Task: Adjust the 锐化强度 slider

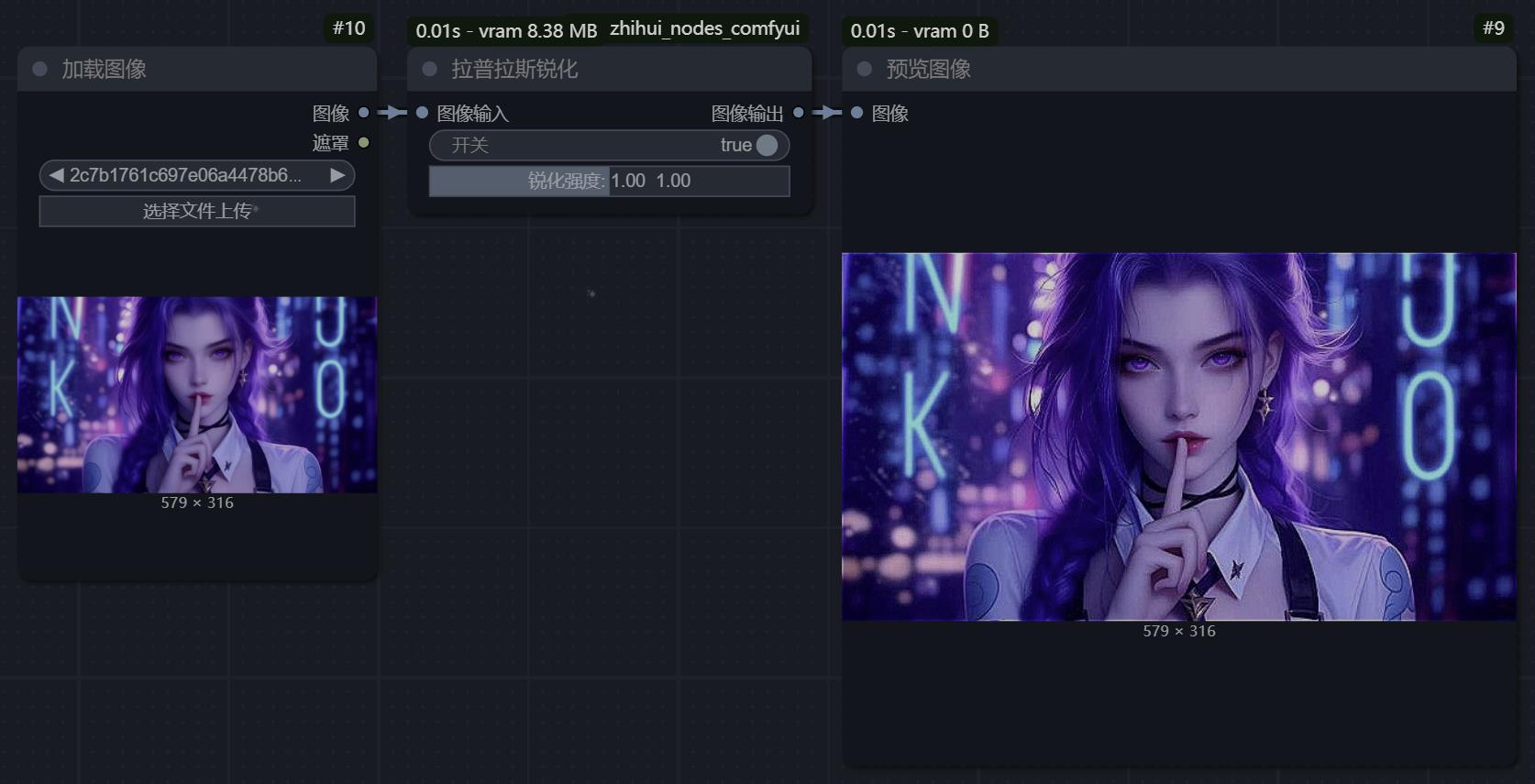Action: [x=609, y=181]
